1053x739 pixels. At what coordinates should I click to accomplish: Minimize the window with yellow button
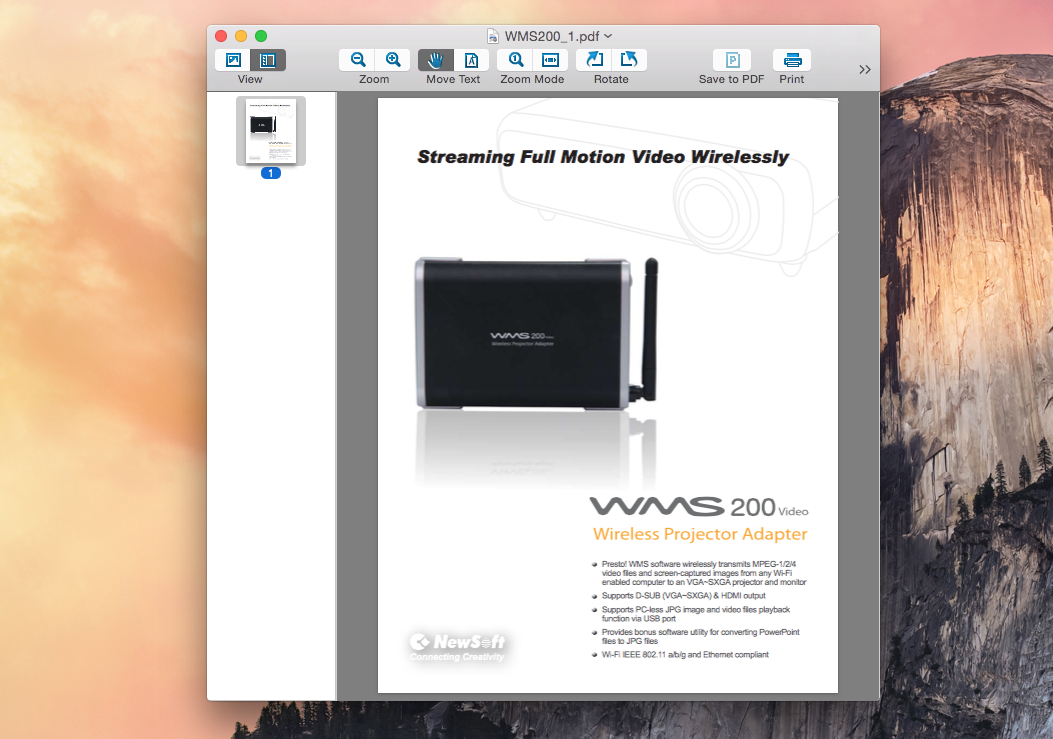(241, 36)
